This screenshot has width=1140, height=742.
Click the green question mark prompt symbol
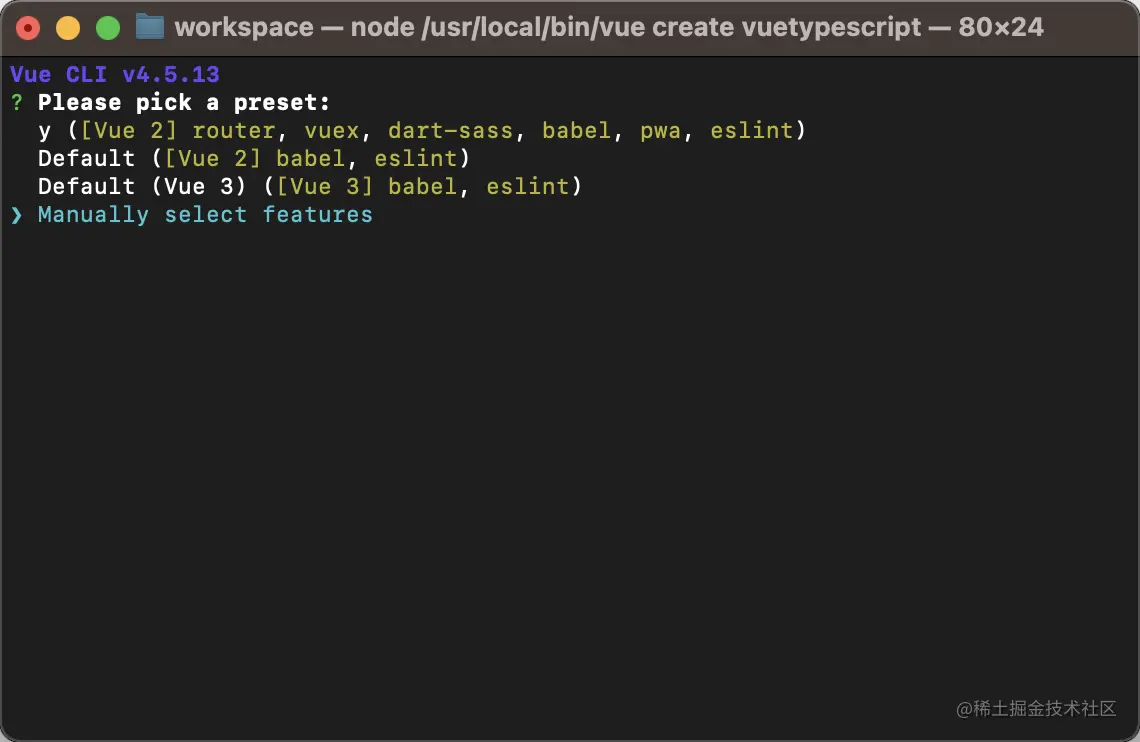click(x=17, y=102)
